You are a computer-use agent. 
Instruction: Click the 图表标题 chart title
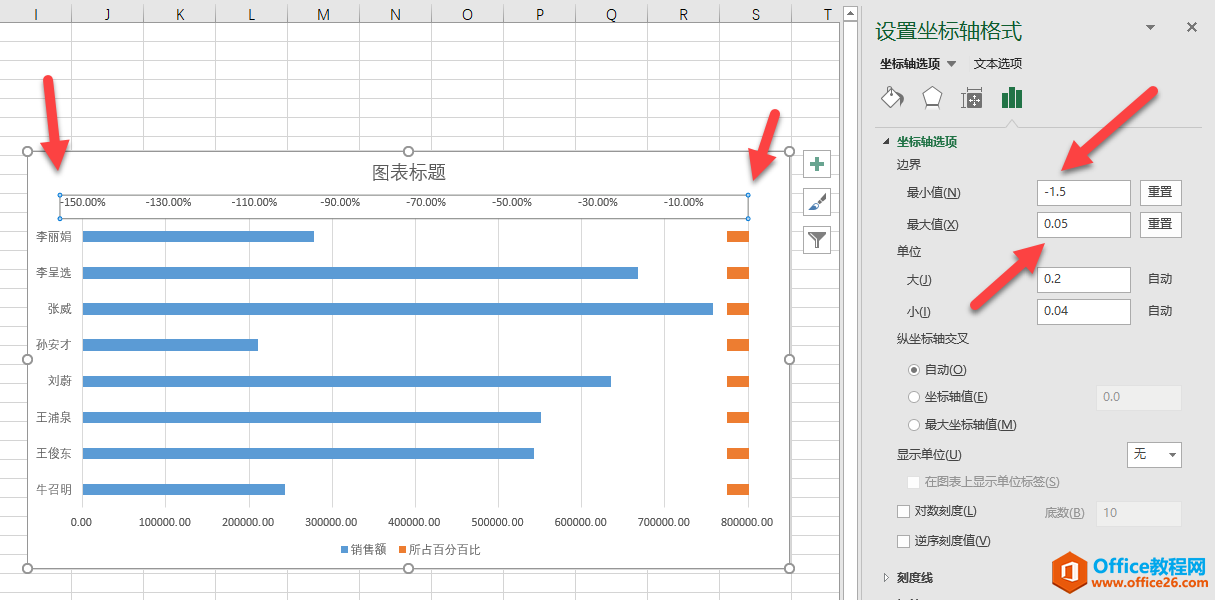[409, 172]
